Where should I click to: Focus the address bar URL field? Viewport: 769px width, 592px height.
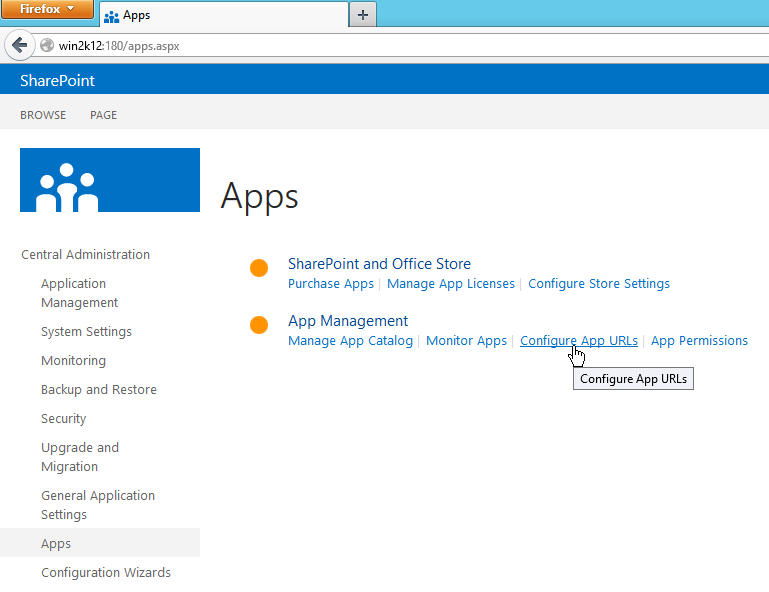402,46
